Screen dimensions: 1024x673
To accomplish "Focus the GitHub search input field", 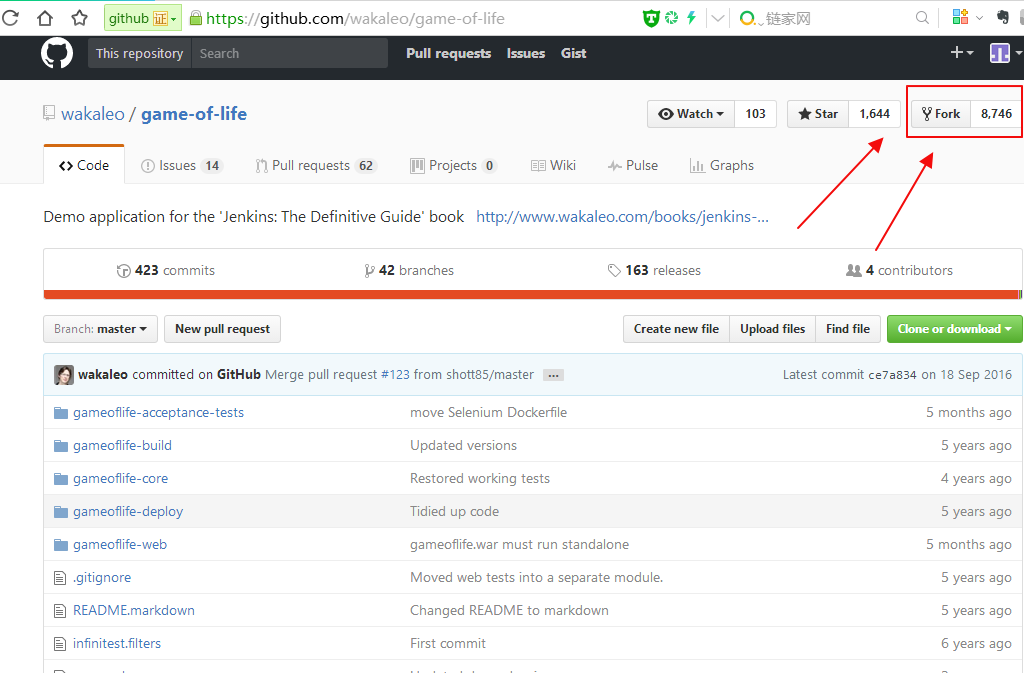I will [289, 54].
